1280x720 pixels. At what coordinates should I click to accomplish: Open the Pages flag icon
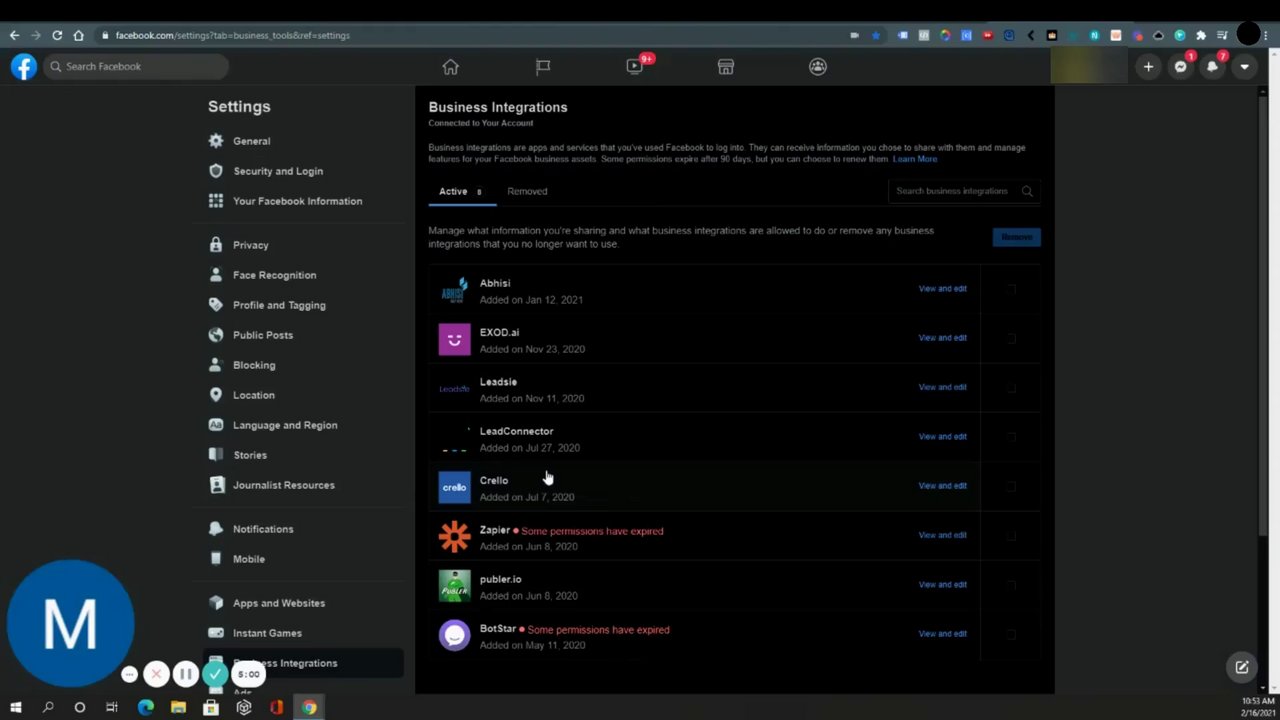coord(543,66)
